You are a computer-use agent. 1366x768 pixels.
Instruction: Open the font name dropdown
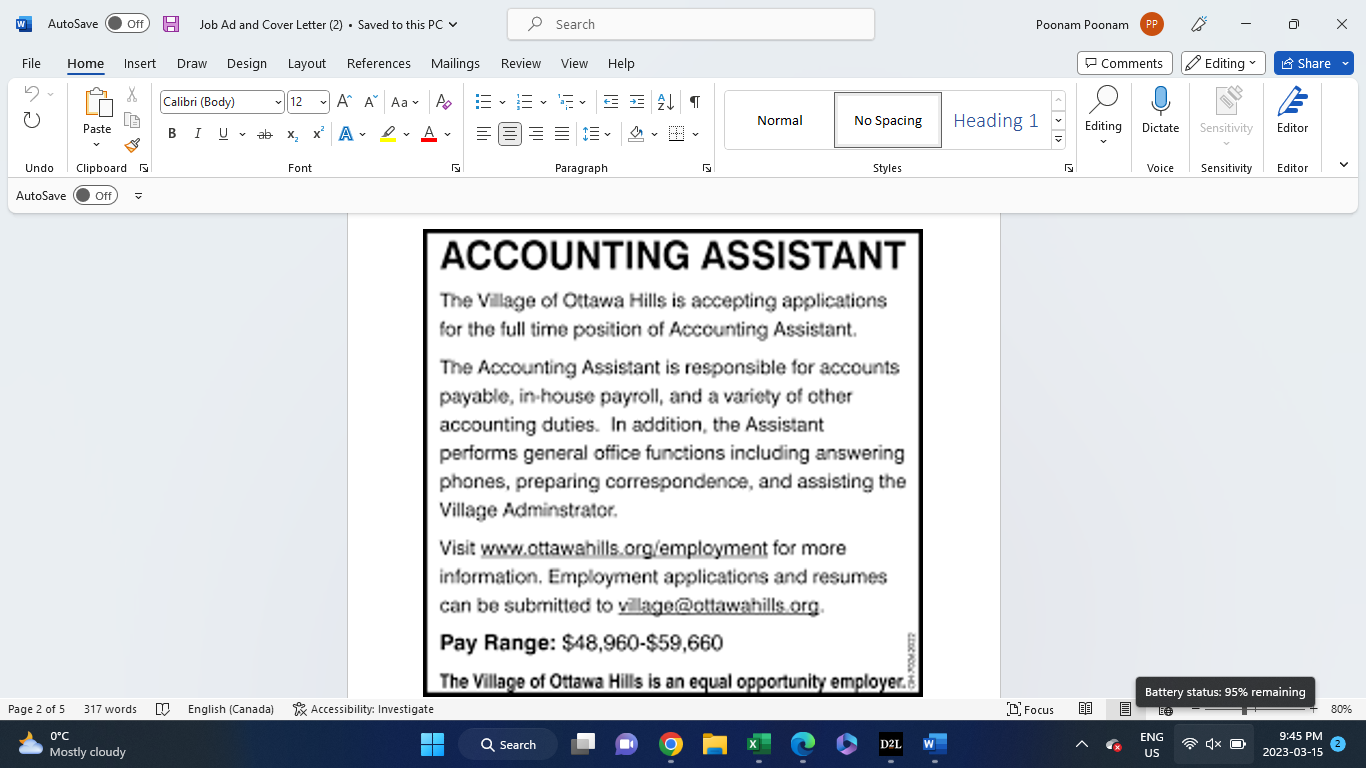tap(278, 101)
